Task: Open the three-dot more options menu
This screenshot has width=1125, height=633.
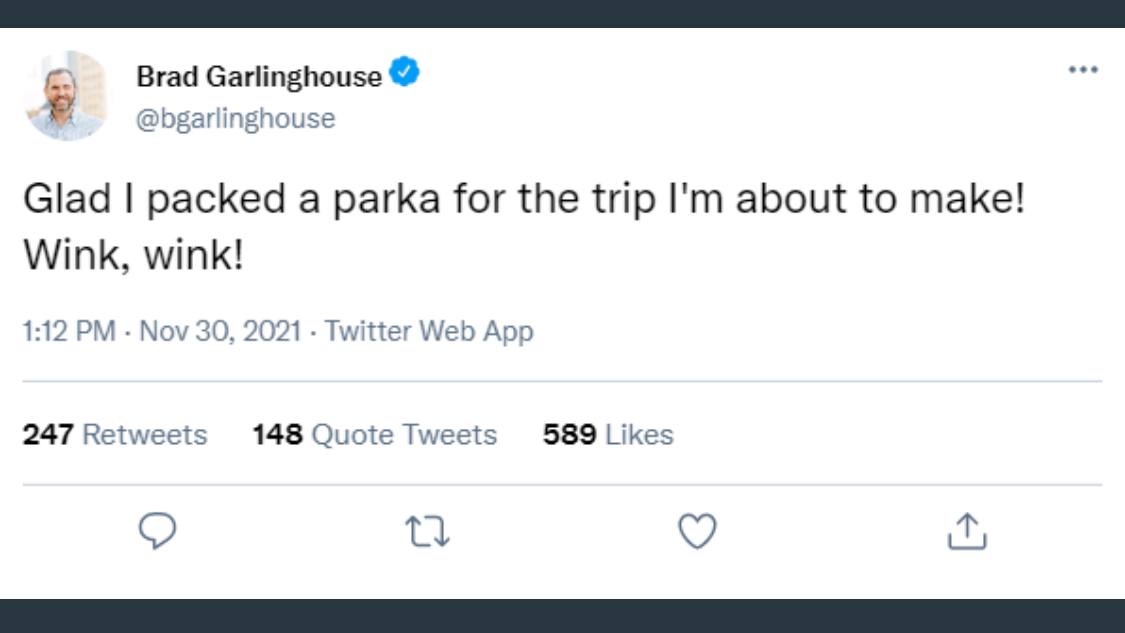Action: (x=1082, y=70)
